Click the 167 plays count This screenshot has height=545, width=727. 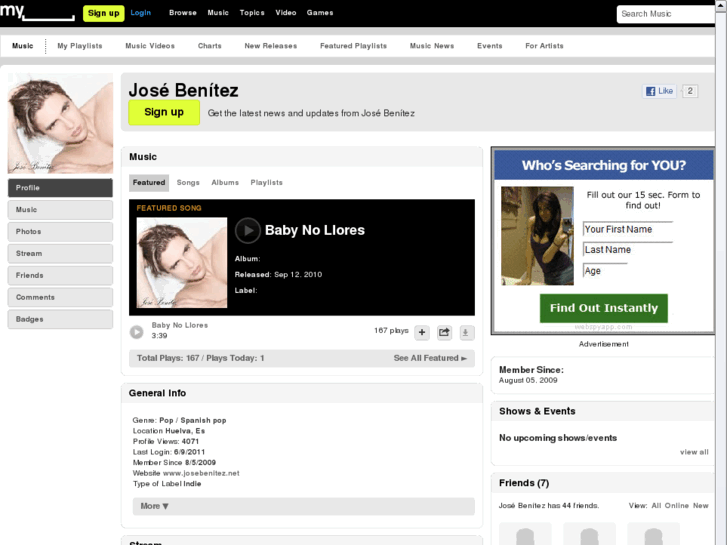tap(391, 330)
